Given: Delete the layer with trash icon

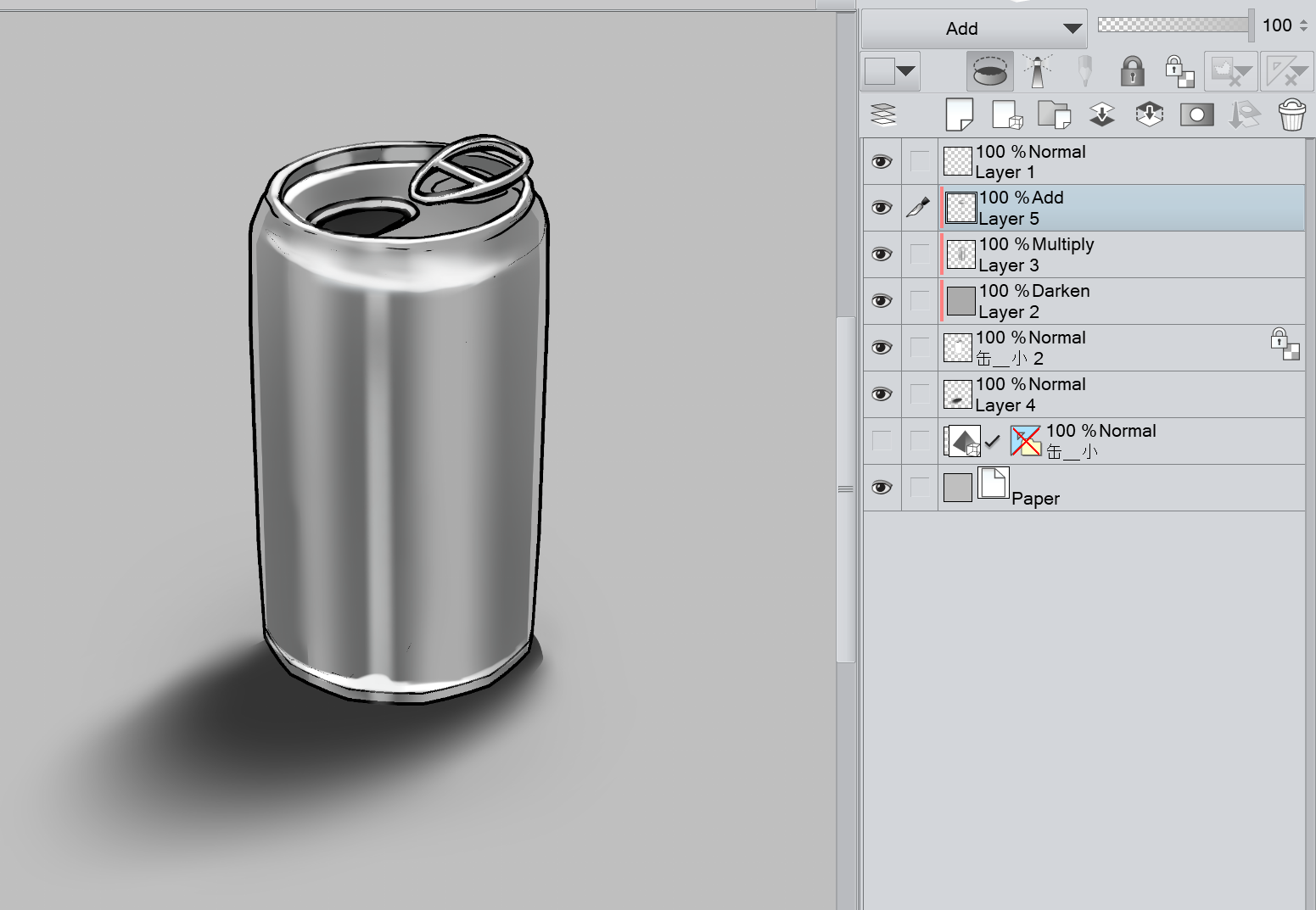Looking at the screenshot, I should (x=1291, y=114).
